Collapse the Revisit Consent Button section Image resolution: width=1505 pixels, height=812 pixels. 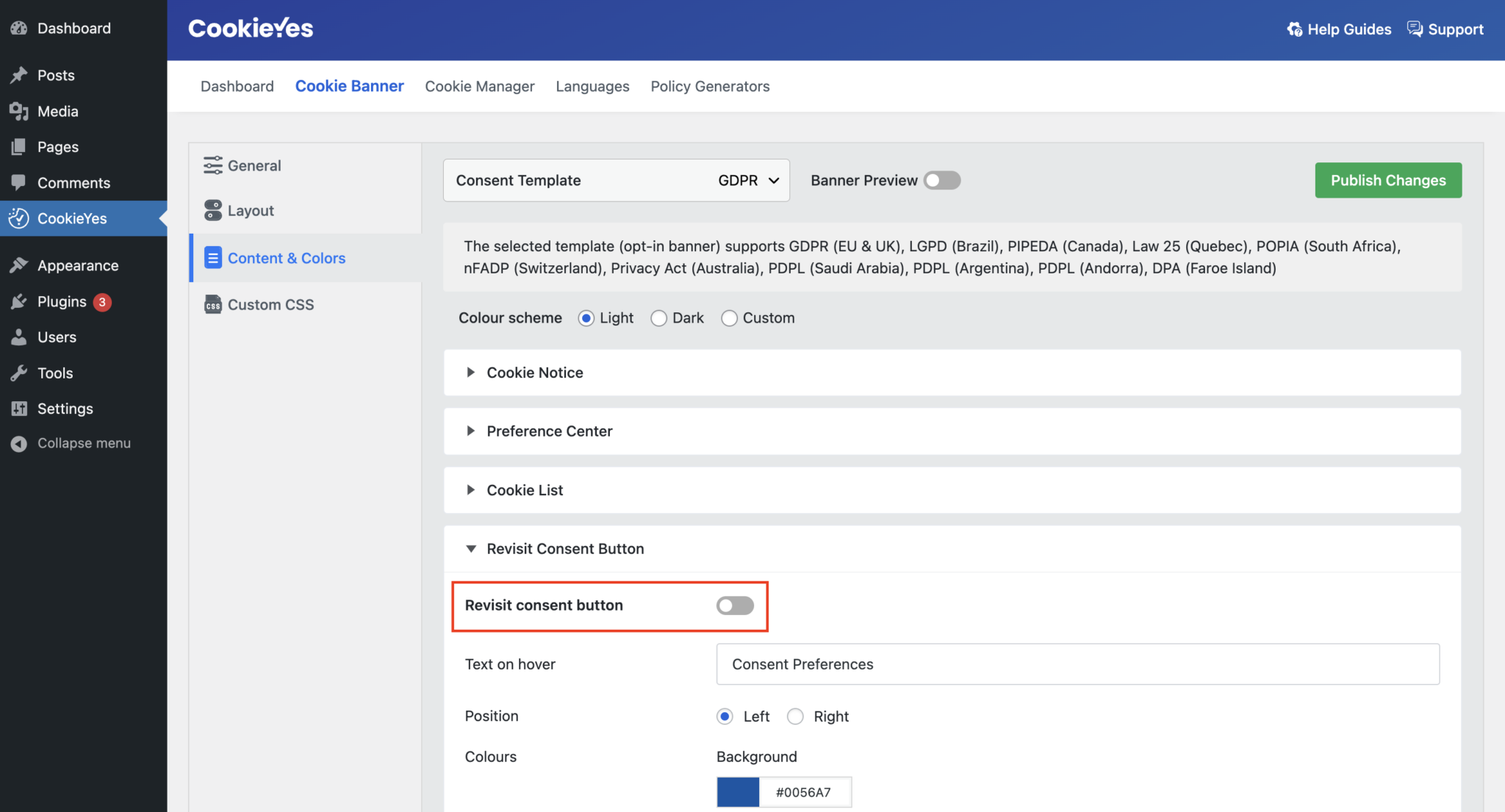pos(564,549)
